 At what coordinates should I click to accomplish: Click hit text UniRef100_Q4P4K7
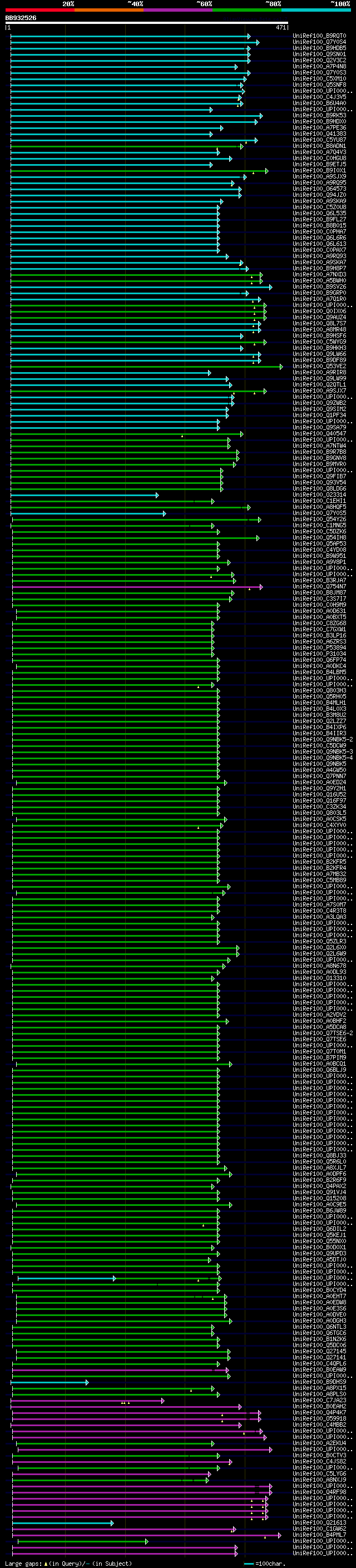(319, 1412)
